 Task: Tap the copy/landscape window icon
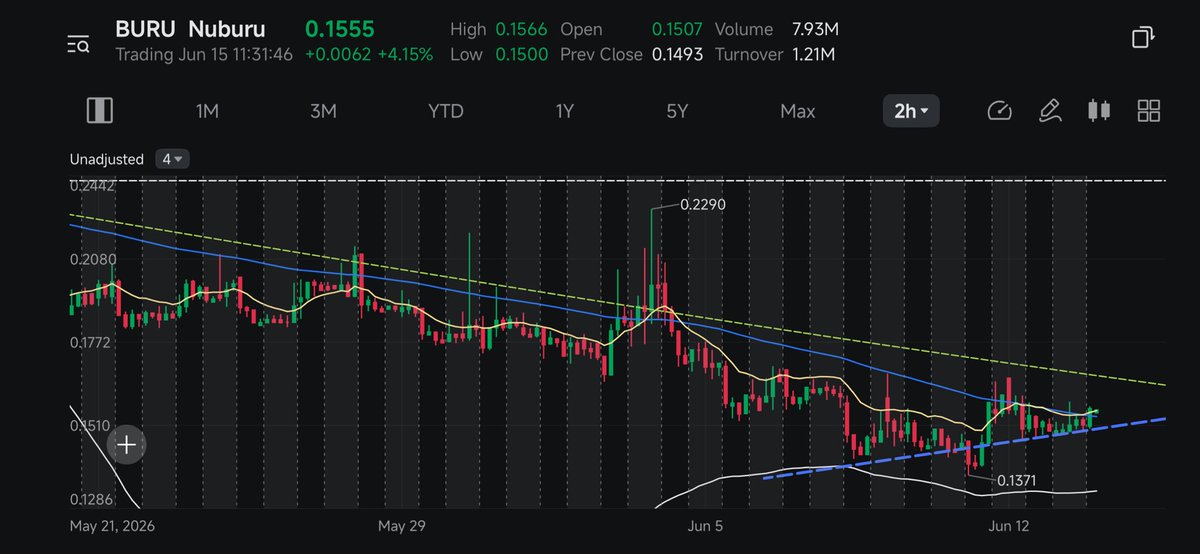point(1143,38)
